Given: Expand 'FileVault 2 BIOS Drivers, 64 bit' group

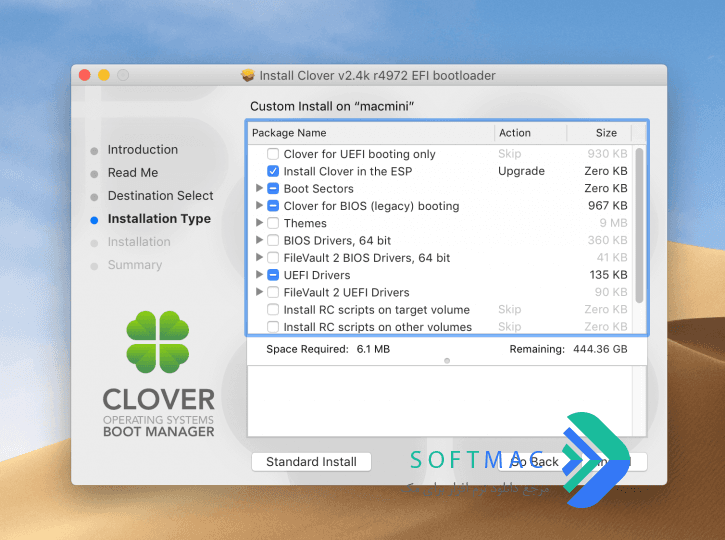Looking at the screenshot, I should [259, 257].
